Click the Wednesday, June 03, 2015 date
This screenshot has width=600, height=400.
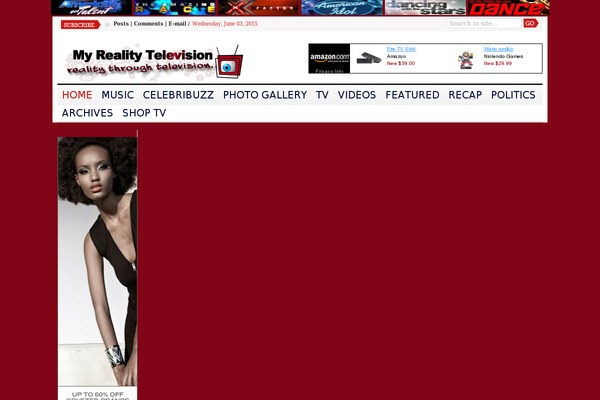[225, 24]
